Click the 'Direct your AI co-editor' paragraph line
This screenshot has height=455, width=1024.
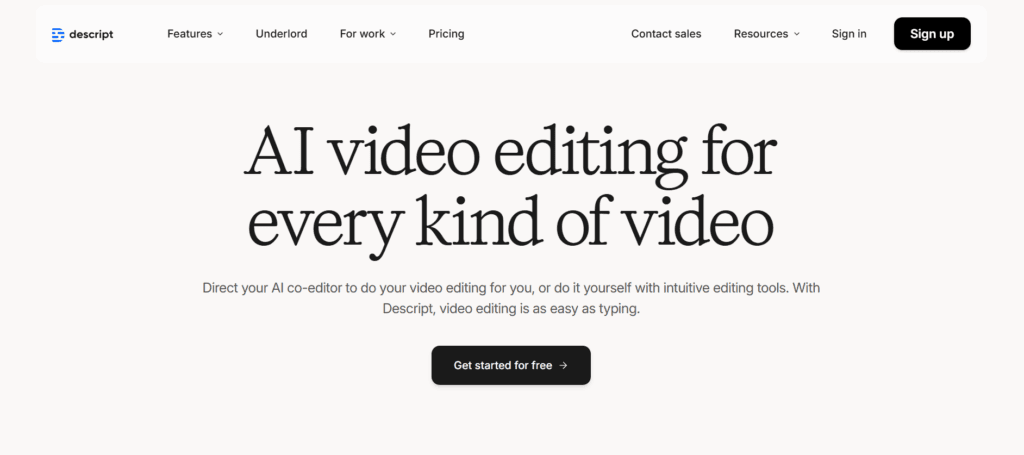point(510,288)
